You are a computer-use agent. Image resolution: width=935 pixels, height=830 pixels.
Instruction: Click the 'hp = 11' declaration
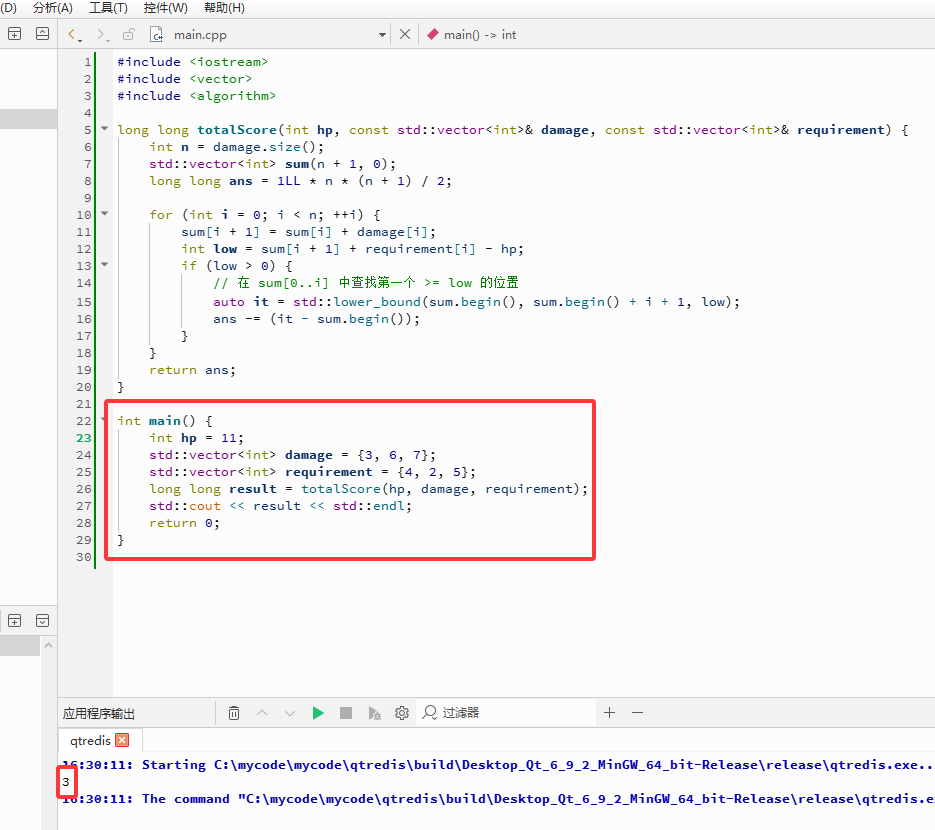[x=196, y=438]
